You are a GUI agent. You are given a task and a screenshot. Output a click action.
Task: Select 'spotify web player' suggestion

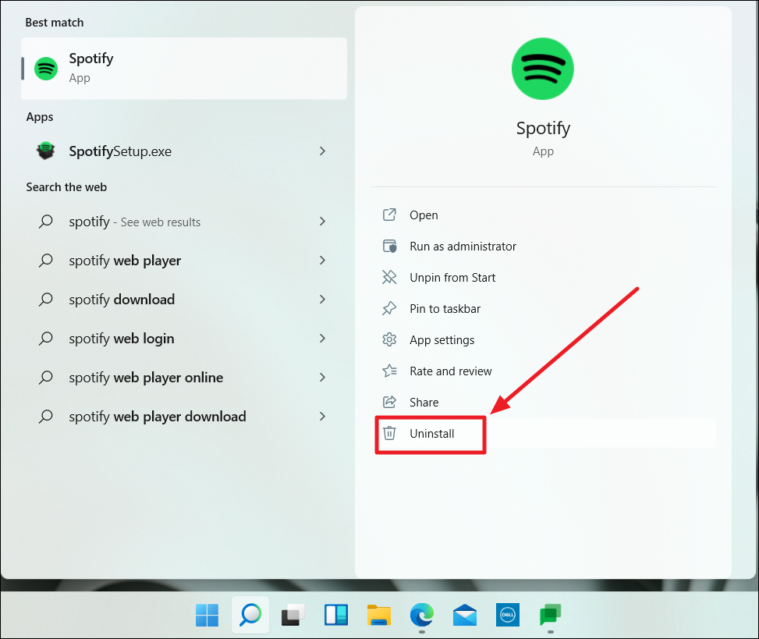coord(184,260)
